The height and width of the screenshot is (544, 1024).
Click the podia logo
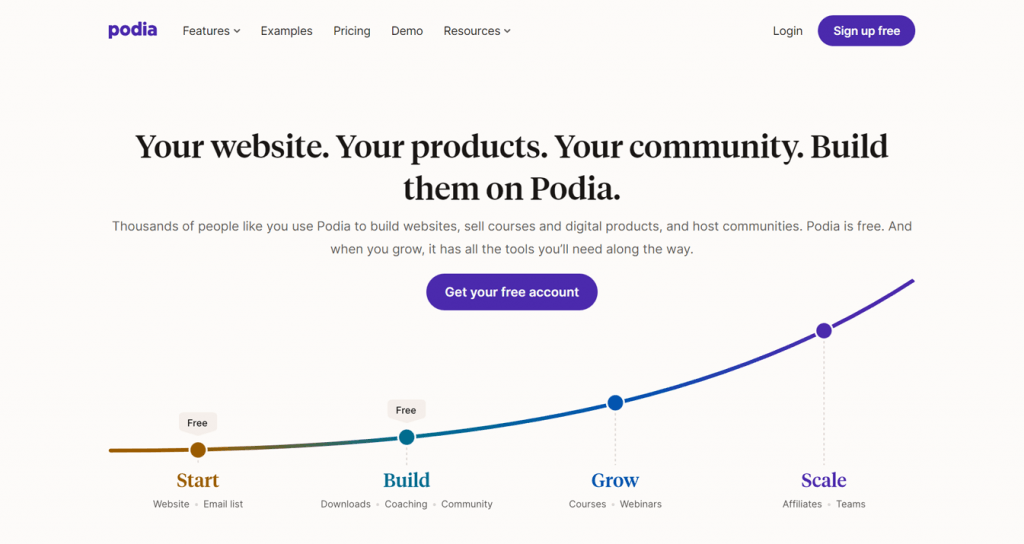(x=133, y=31)
